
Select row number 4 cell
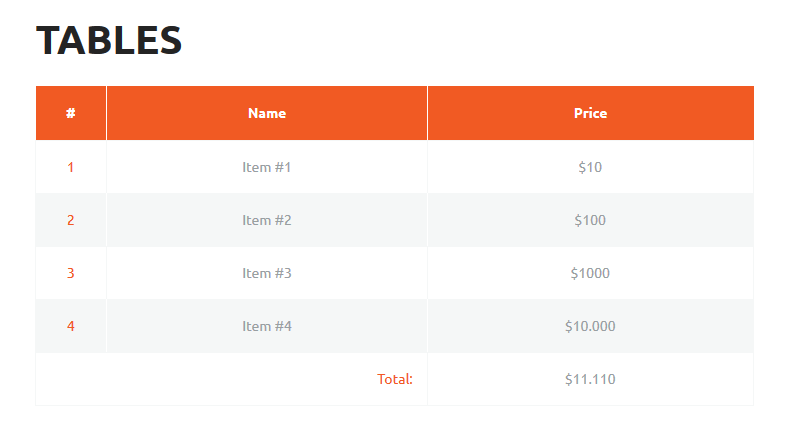point(71,326)
